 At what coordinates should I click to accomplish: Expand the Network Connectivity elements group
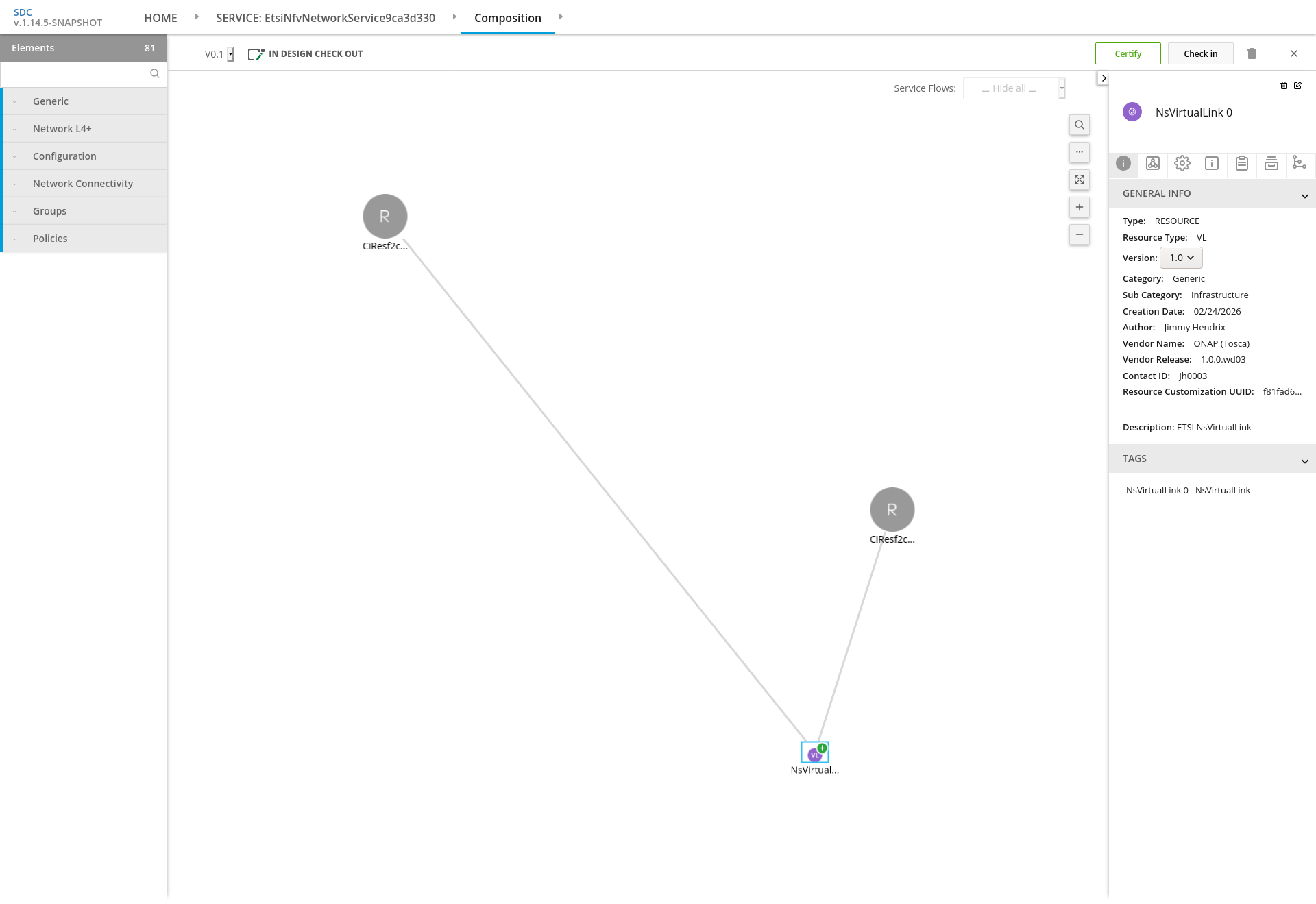pyautogui.click(x=83, y=184)
